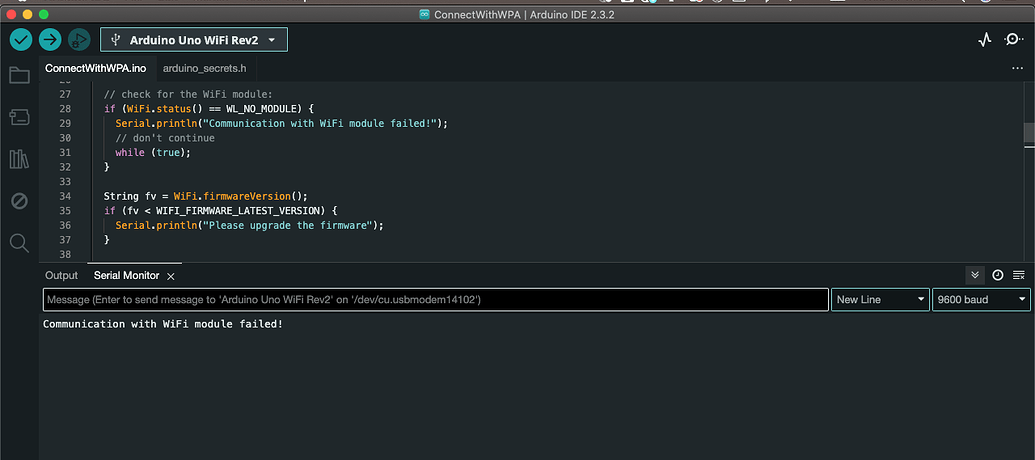The image size is (1035, 460).
Task: Clear the Serial Monitor output
Action: (1019, 275)
